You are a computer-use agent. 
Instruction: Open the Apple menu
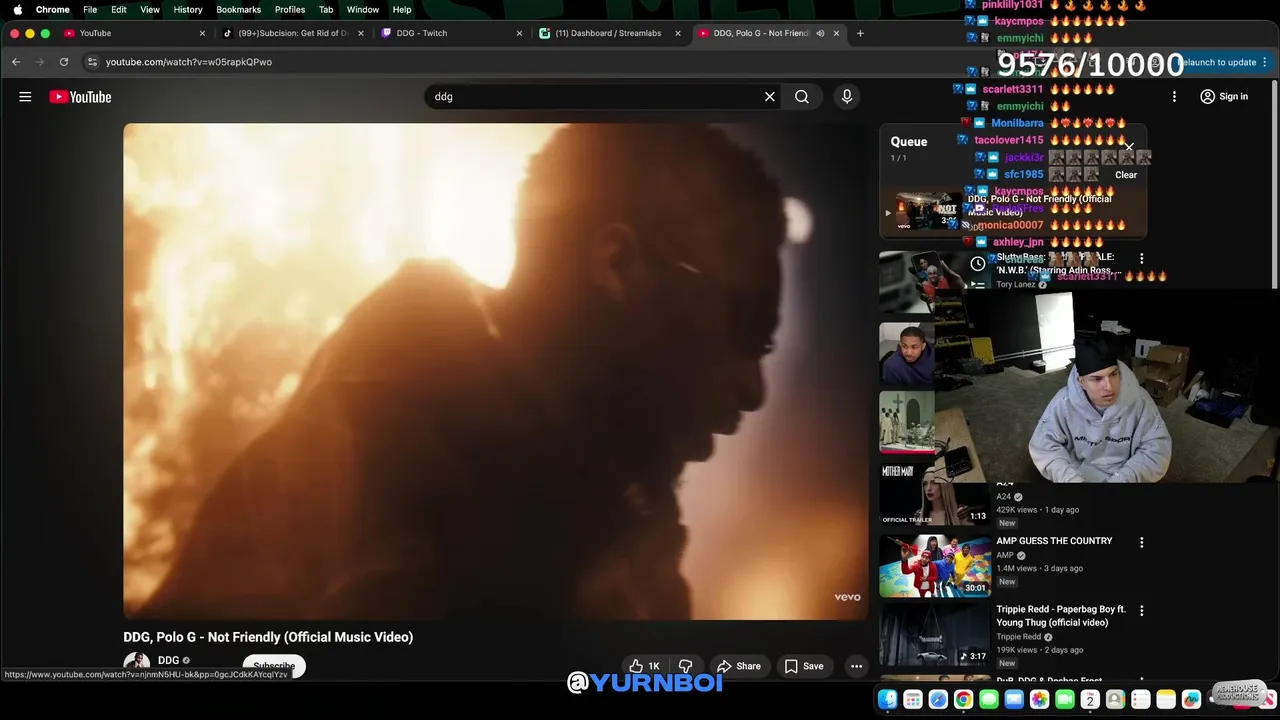coord(17,9)
